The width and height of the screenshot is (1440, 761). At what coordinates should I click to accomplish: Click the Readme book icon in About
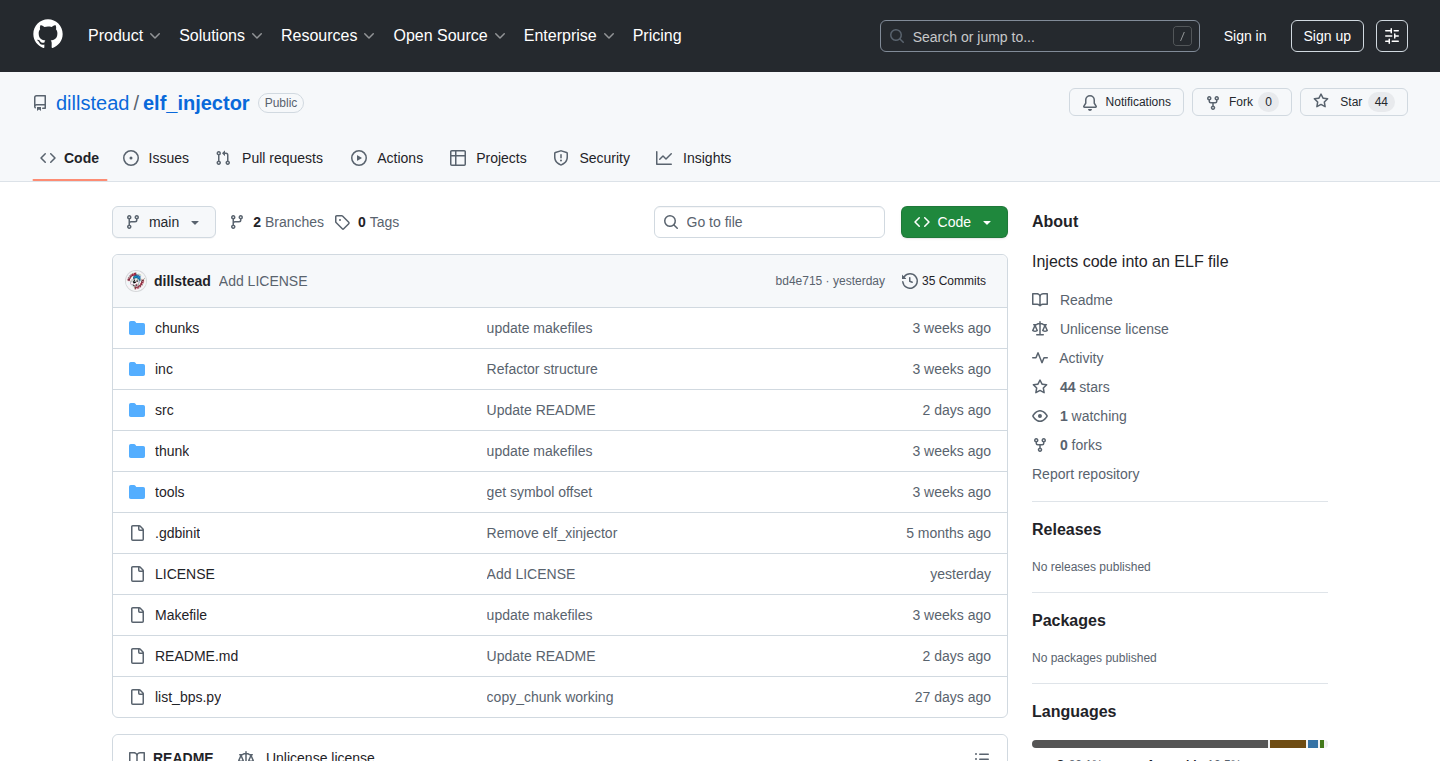[x=1040, y=300]
